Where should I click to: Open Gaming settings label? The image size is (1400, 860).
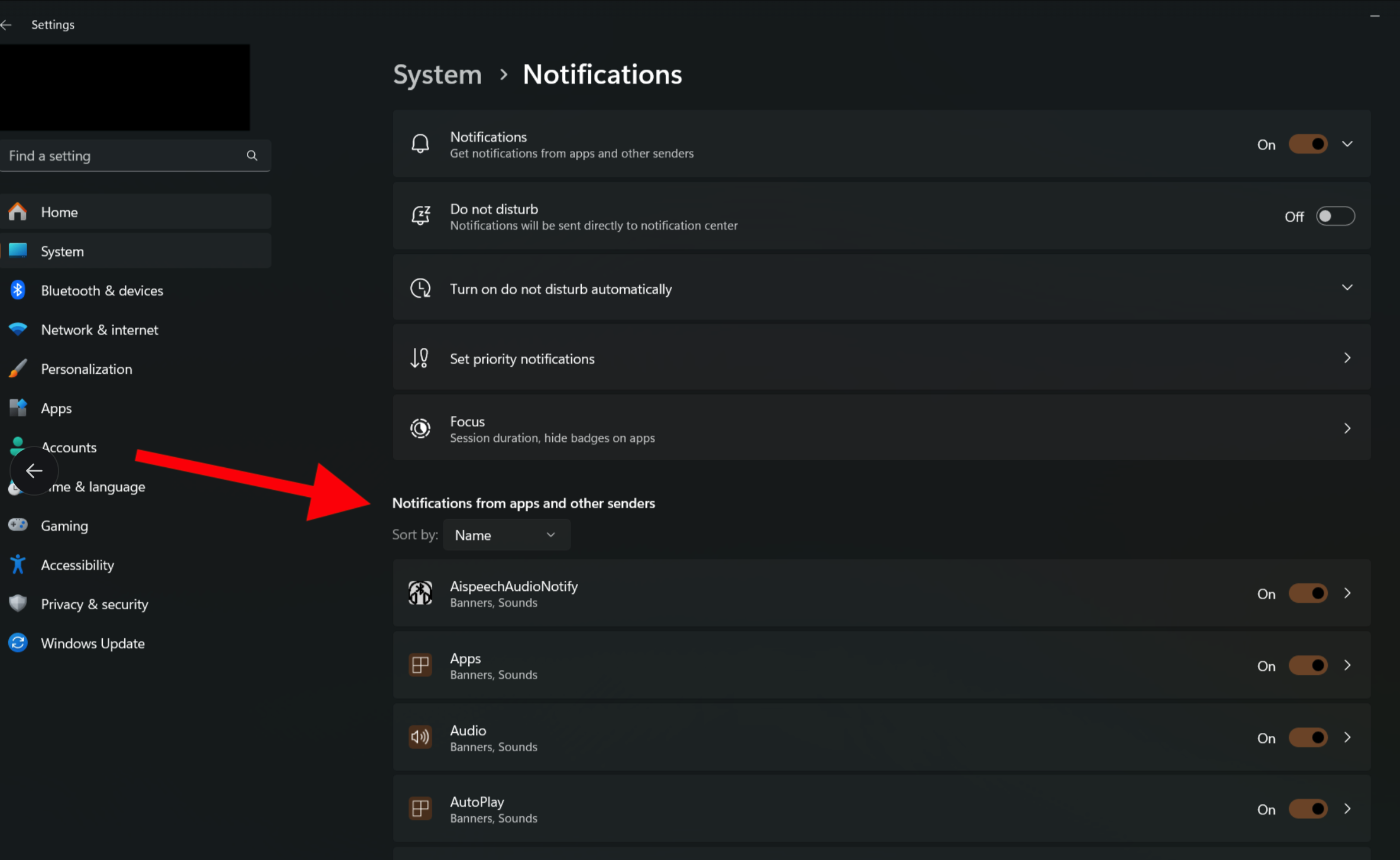coord(64,526)
